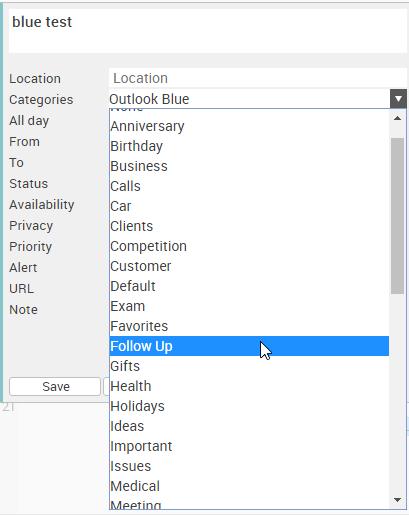Click the dropdown list scrollbar thumb
Screen dimensions: 409x515
click(397, 216)
